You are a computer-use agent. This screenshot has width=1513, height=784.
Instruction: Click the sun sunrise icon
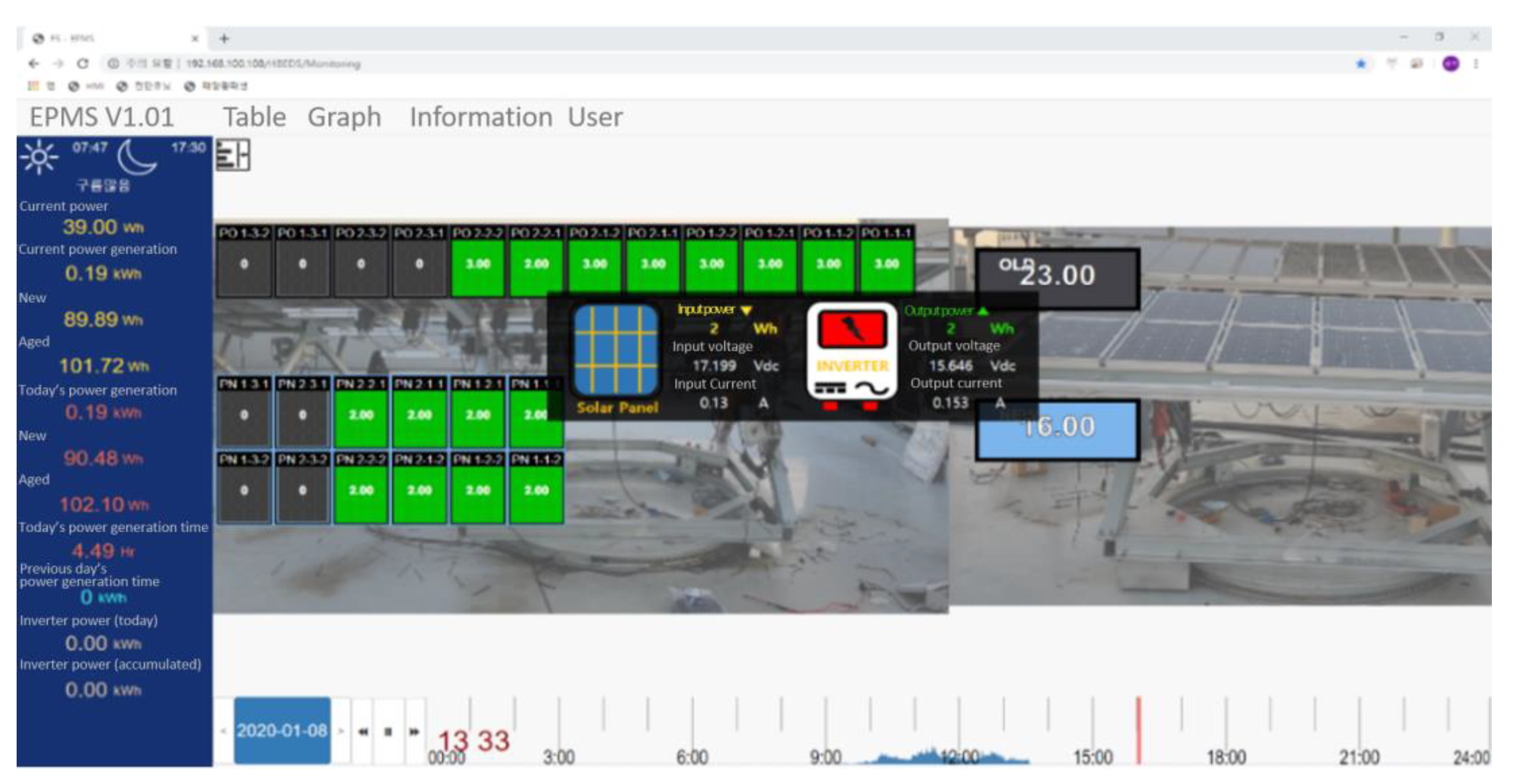click(39, 157)
